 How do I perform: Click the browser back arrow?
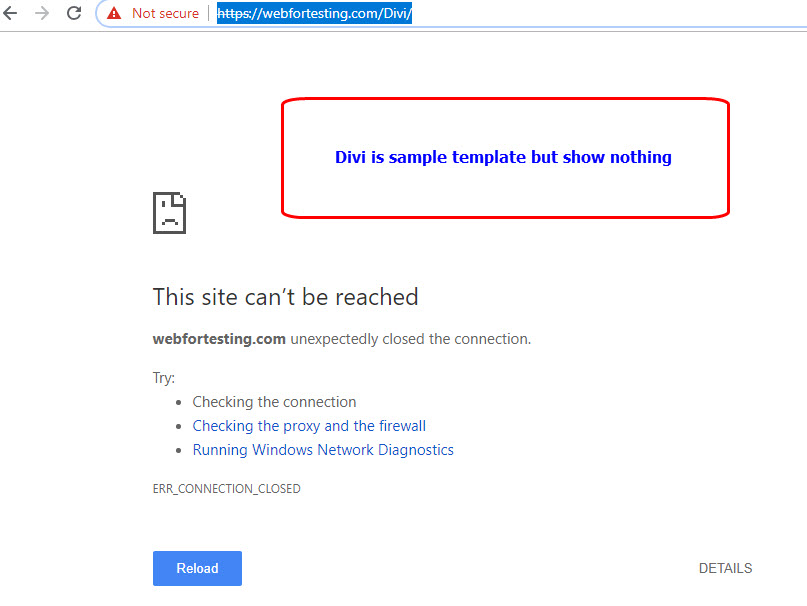tap(11, 13)
